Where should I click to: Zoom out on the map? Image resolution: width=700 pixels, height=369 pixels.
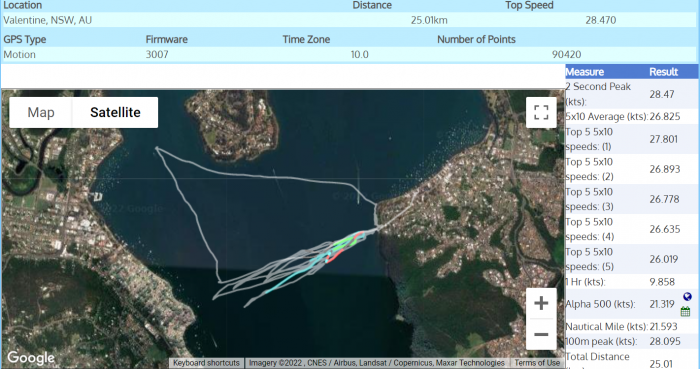tap(541, 334)
